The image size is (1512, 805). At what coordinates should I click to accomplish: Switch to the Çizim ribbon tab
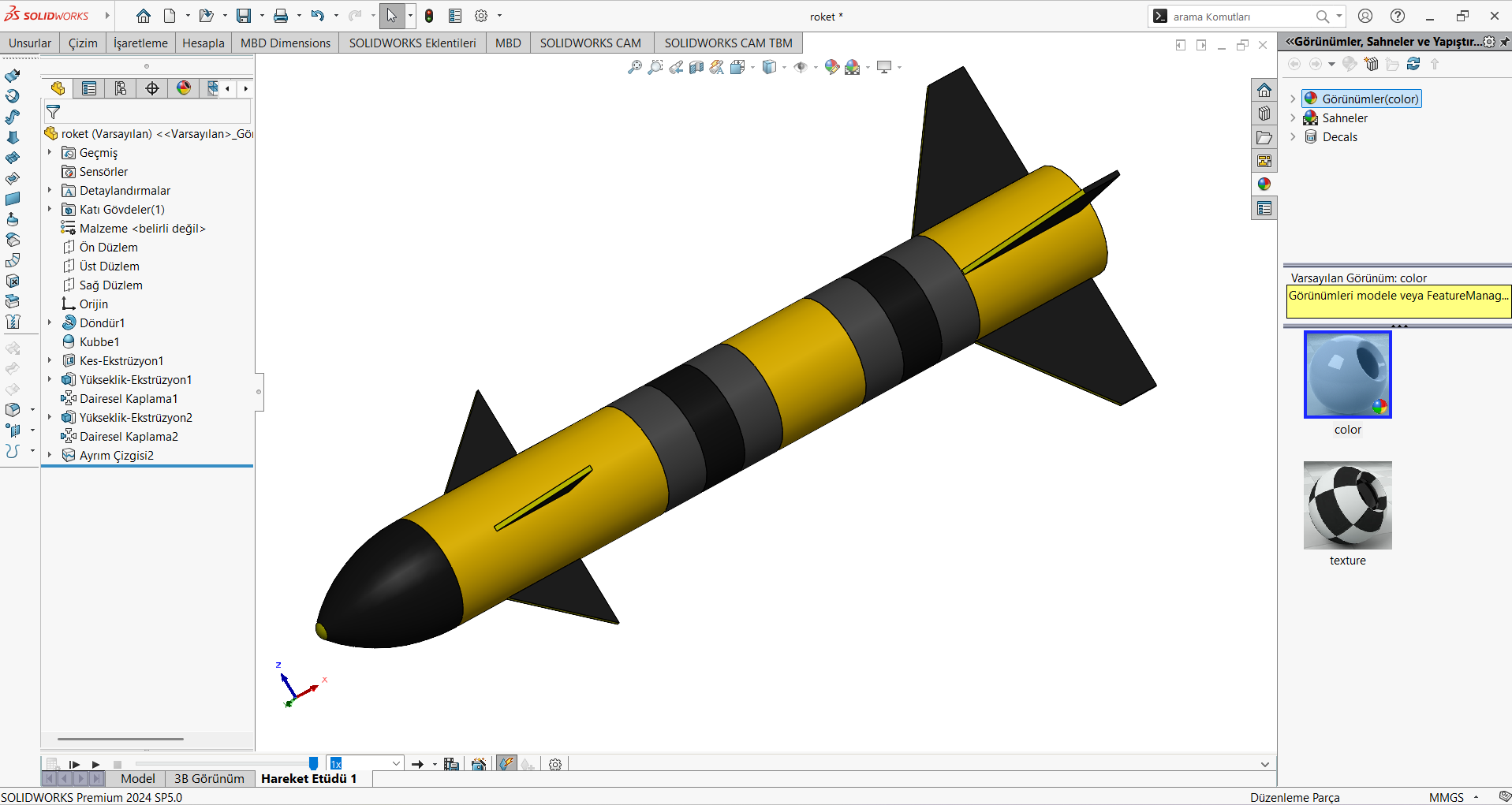(x=83, y=43)
